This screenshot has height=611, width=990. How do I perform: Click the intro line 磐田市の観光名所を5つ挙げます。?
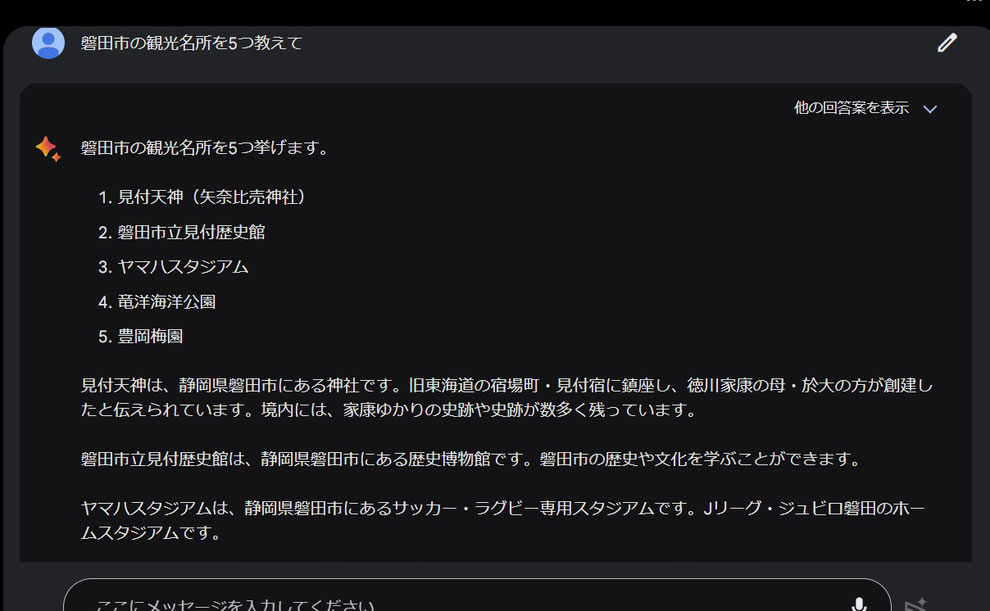[x=205, y=148]
